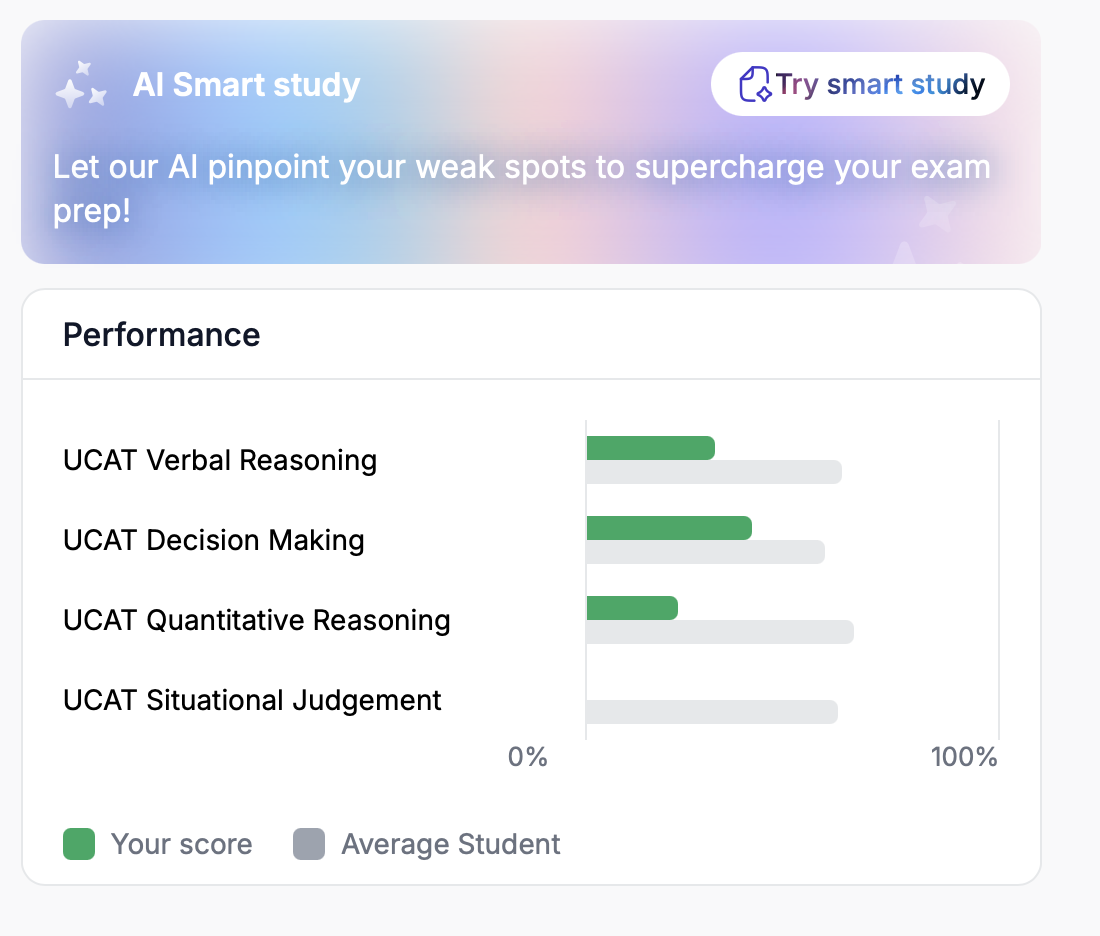
Task: Click the green Your score legend swatch
Action: coord(79,844)
